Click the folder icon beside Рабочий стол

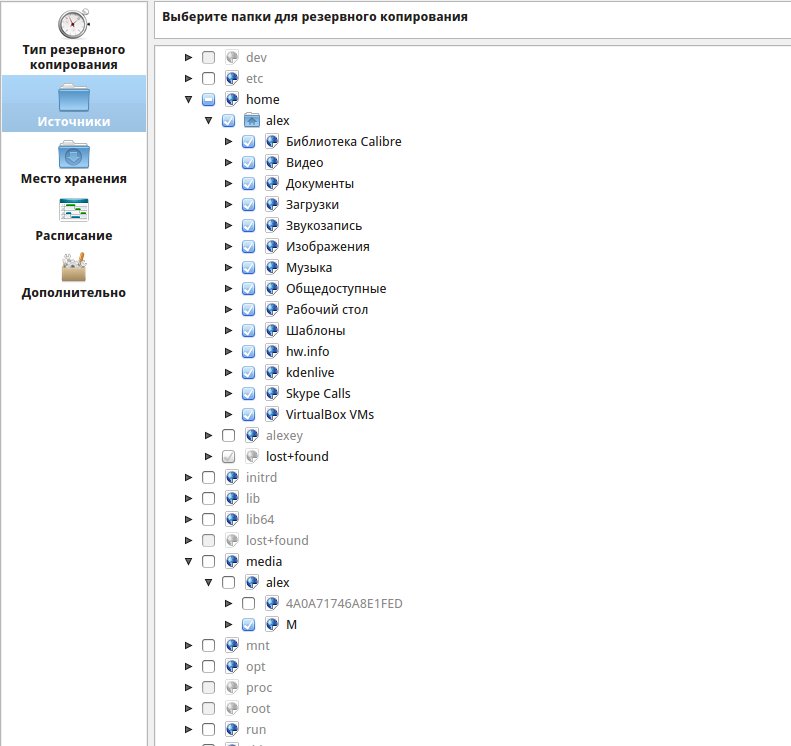coord(272,309)
